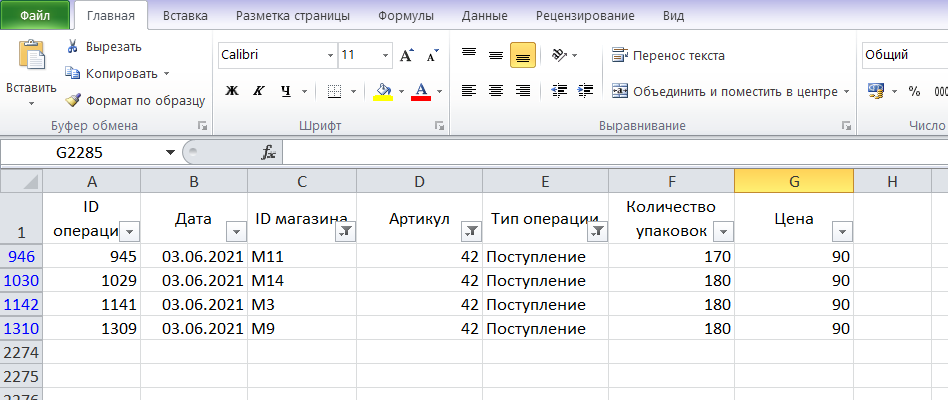Viewport: 948px width, 400px height.
Task: Select the Format Painter (Формат по образцу) brush
Action: tap(73, 100)
